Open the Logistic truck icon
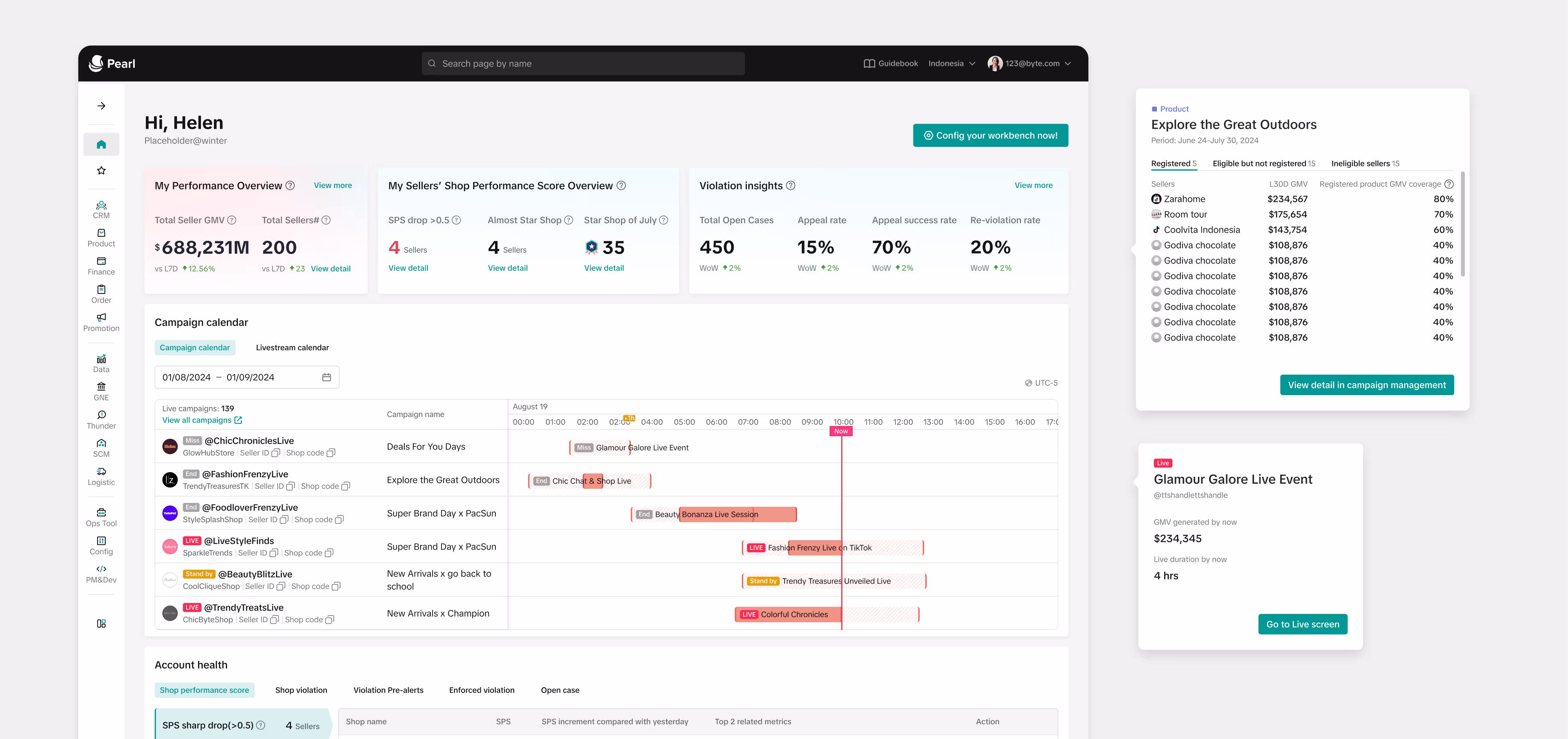1568x739 pixels. click(x=101, y=471)
